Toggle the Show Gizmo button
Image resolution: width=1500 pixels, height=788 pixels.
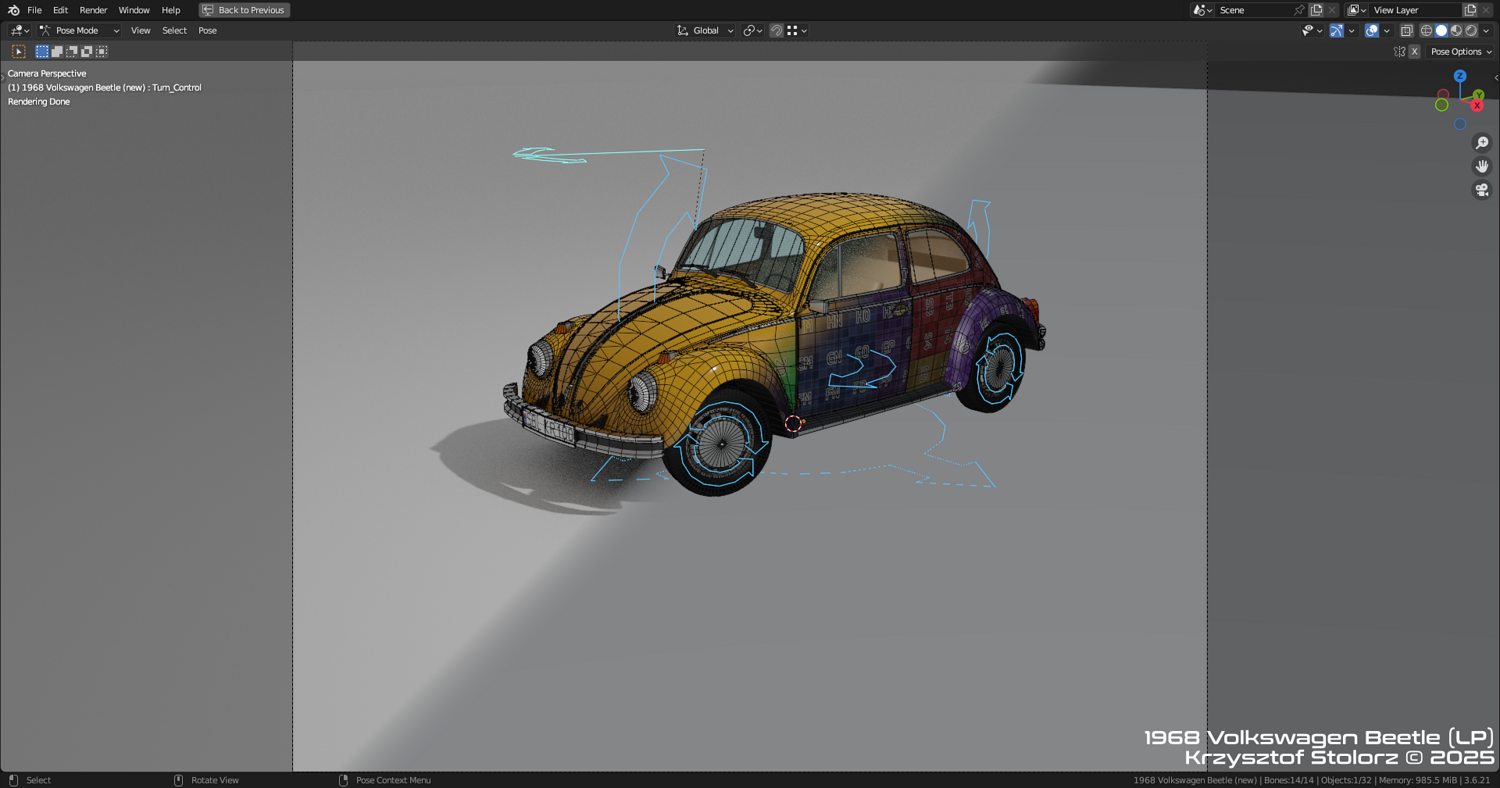(1337, 31)
